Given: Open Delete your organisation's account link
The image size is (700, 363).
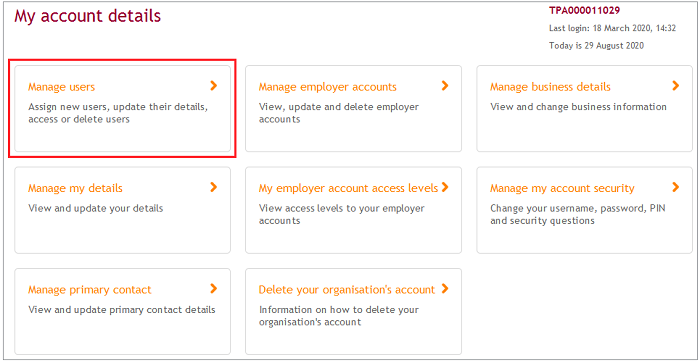Looking at the screenshot, I should pos(346,290).
